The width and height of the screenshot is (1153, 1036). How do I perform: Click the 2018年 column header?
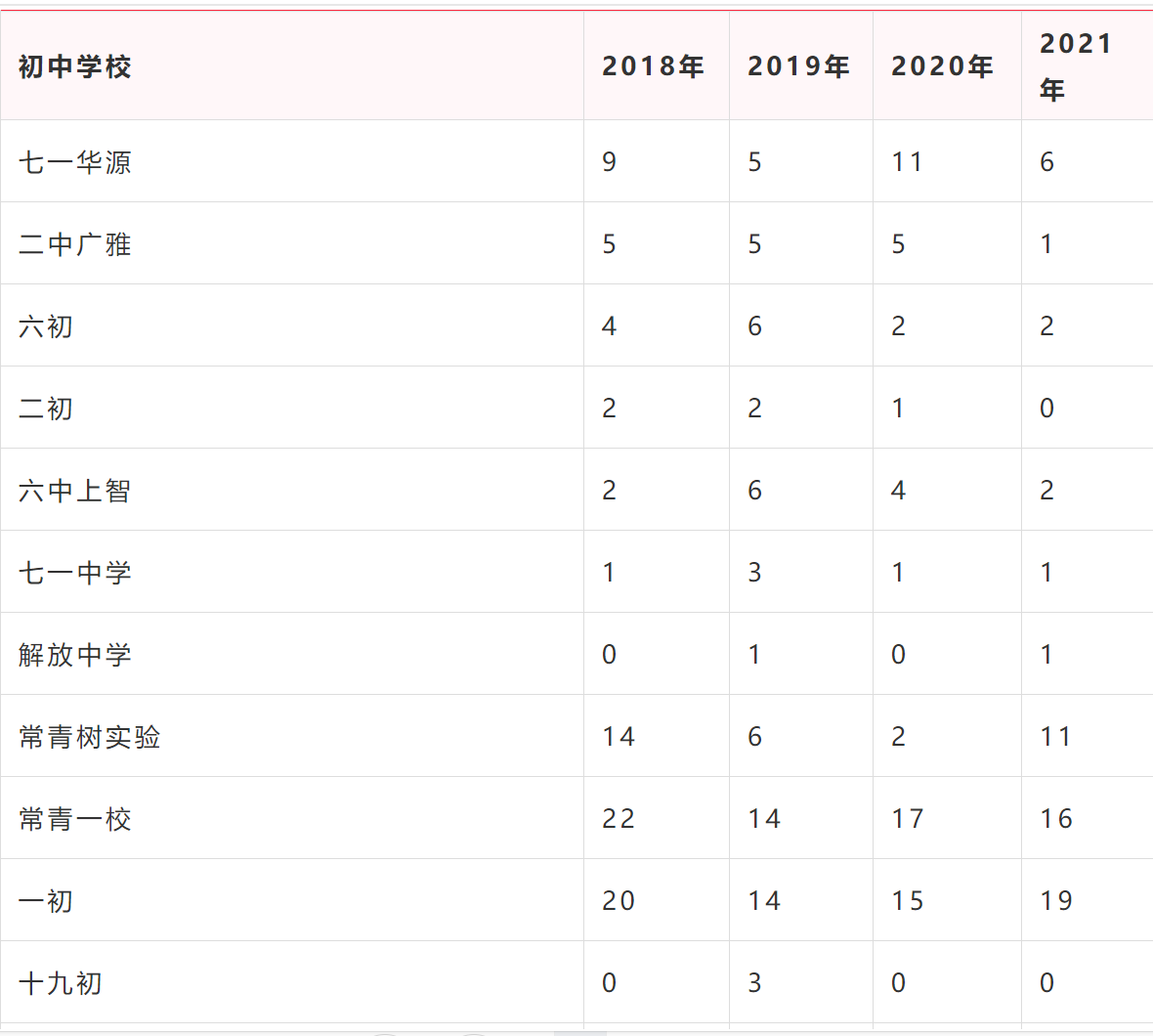[x=652, y=65]
